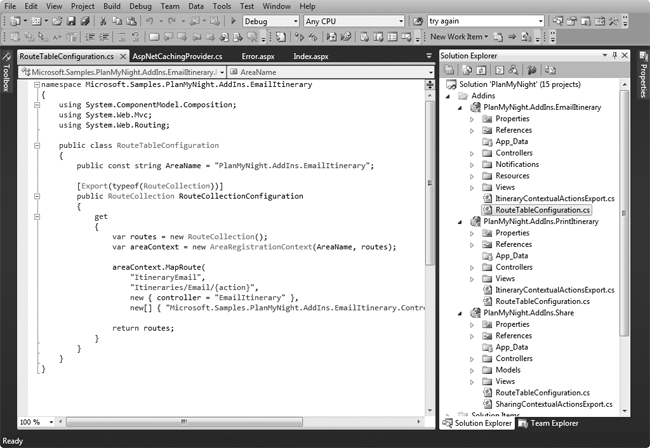Click the editor split handle above the scrollbar
Viewport: 650px width, 448px height.
(x=430, y=85)
